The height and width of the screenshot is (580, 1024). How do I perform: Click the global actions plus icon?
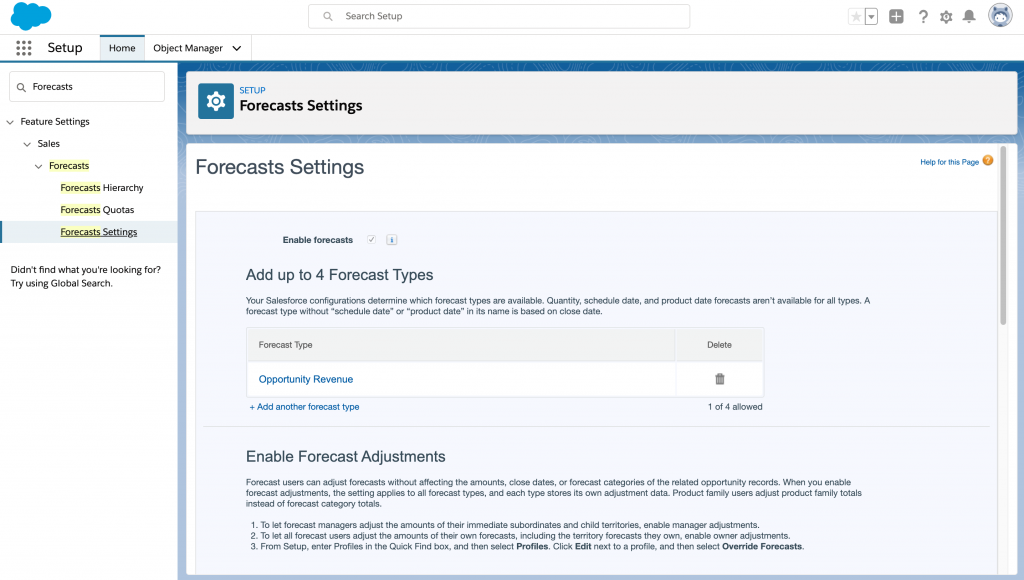(x=896, y=16)
